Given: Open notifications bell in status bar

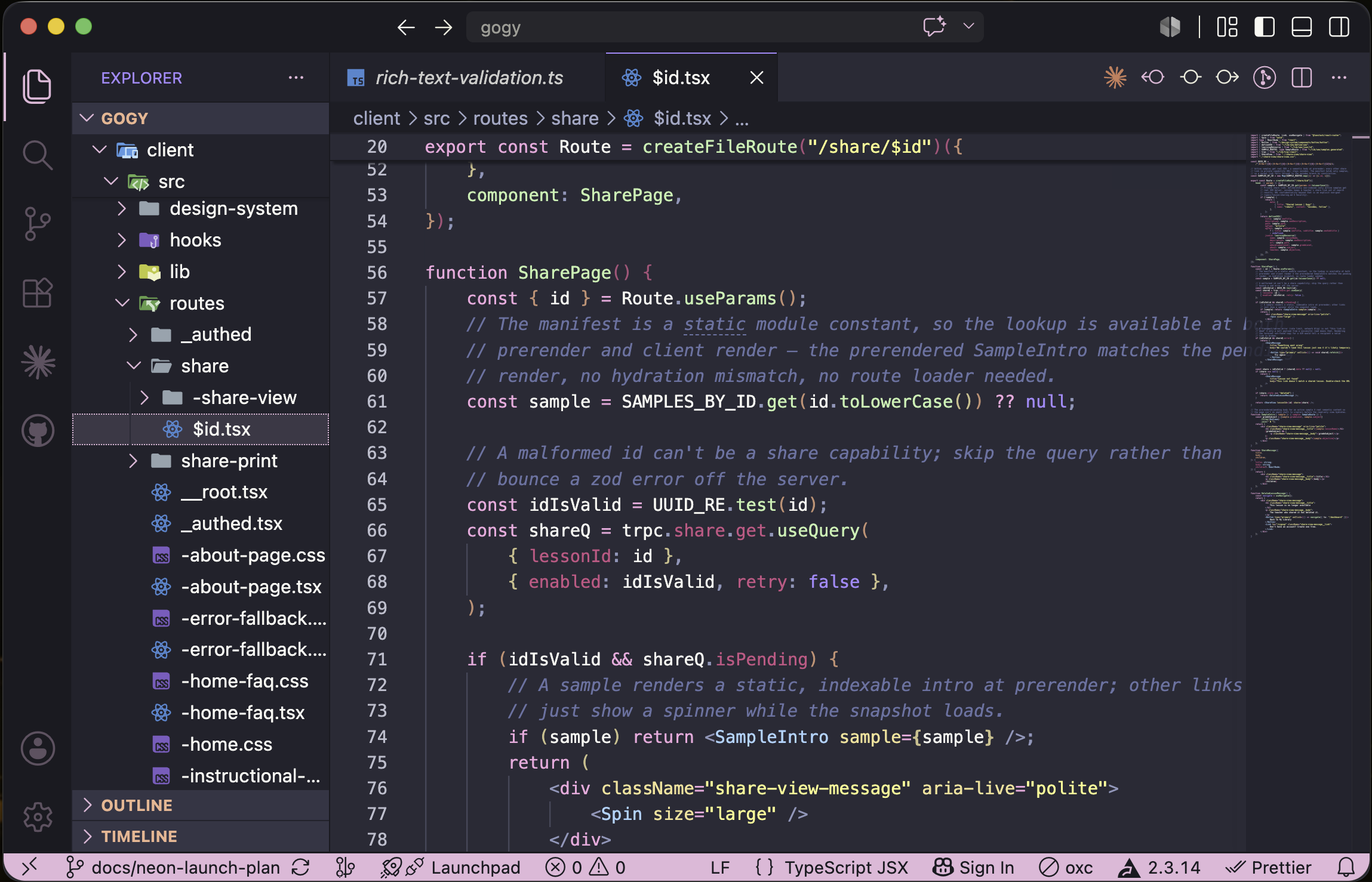Looking at the screenshot, I should (1346, 867).
